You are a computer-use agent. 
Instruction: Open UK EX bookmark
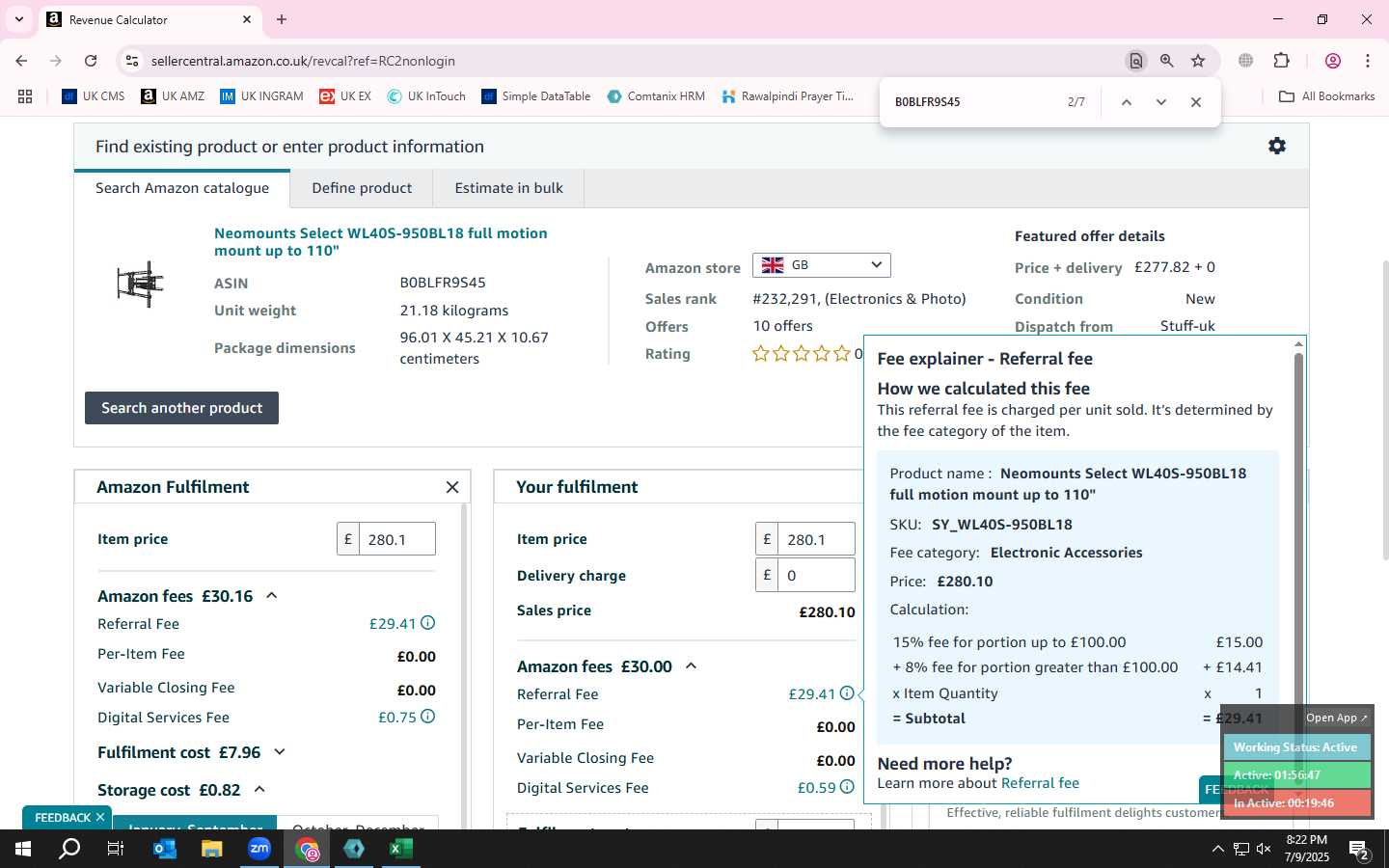click(345, 96)
